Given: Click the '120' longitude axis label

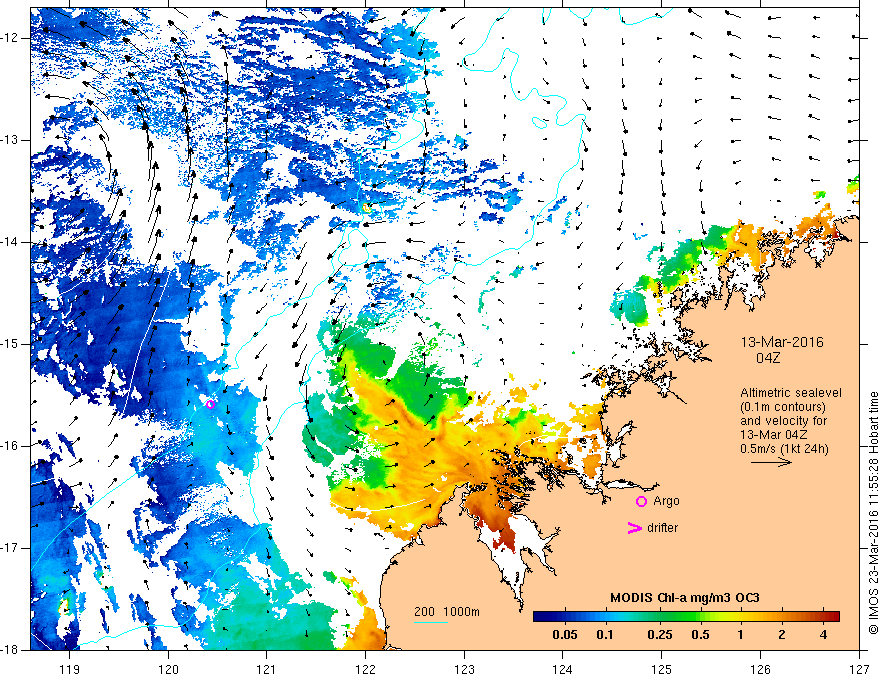Looking at the screenshot, I should pos(168,669).
